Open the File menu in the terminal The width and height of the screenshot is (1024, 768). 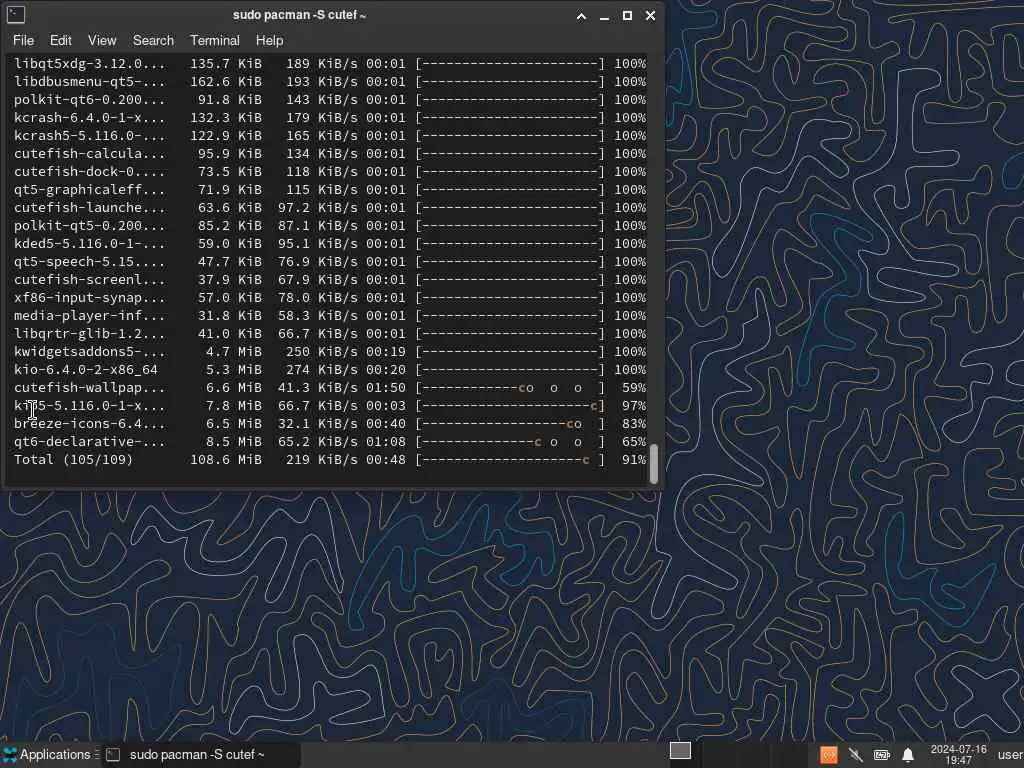(x=24, y=40)
